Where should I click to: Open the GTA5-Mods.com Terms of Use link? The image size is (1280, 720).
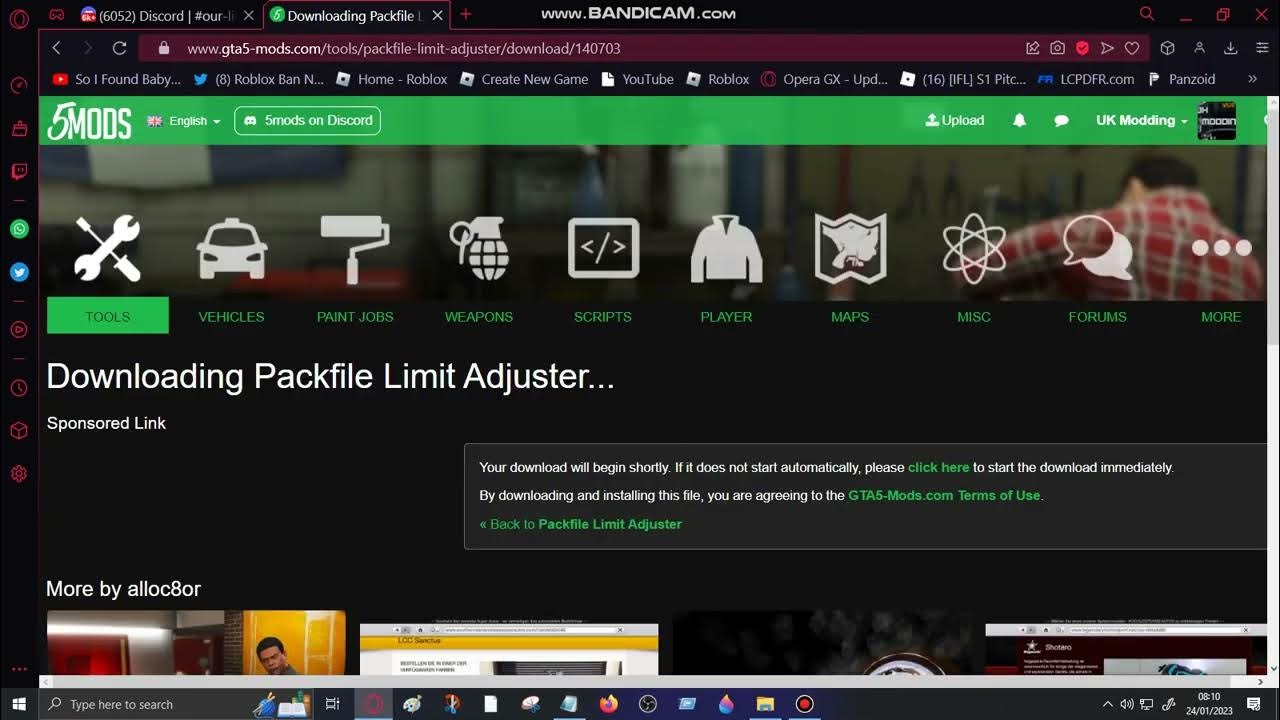point(944,495)
